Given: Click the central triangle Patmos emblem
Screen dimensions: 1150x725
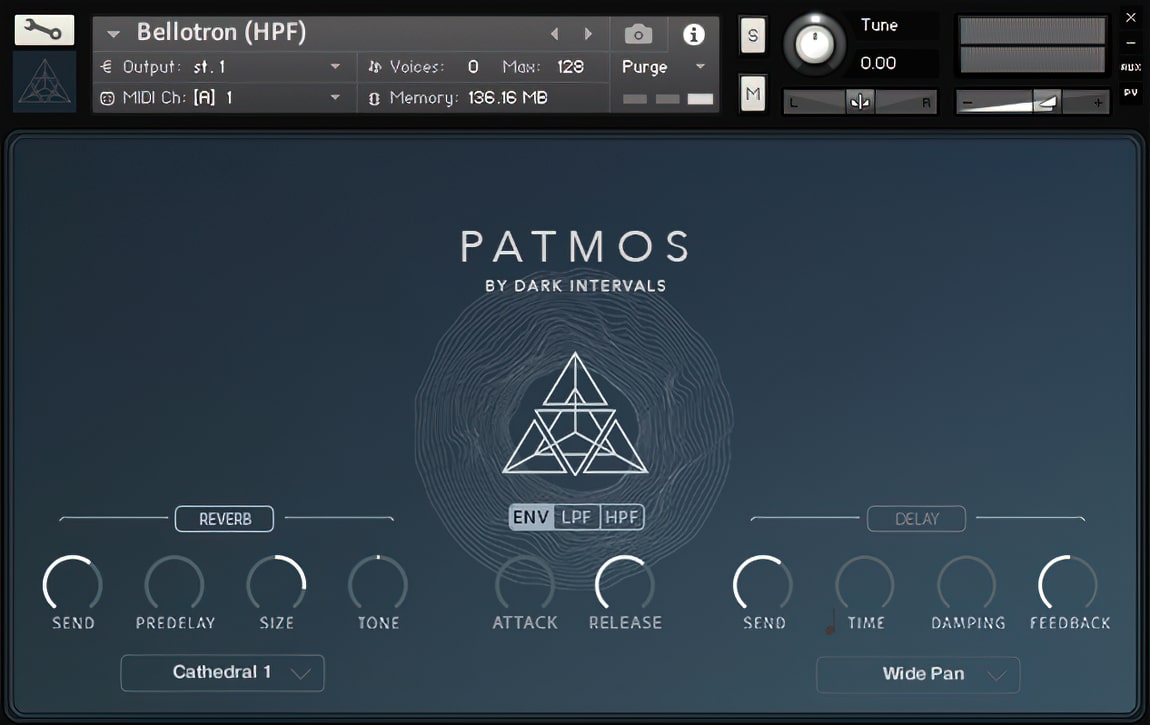Looking at the screenshot, I should click(x=575, y=414).
